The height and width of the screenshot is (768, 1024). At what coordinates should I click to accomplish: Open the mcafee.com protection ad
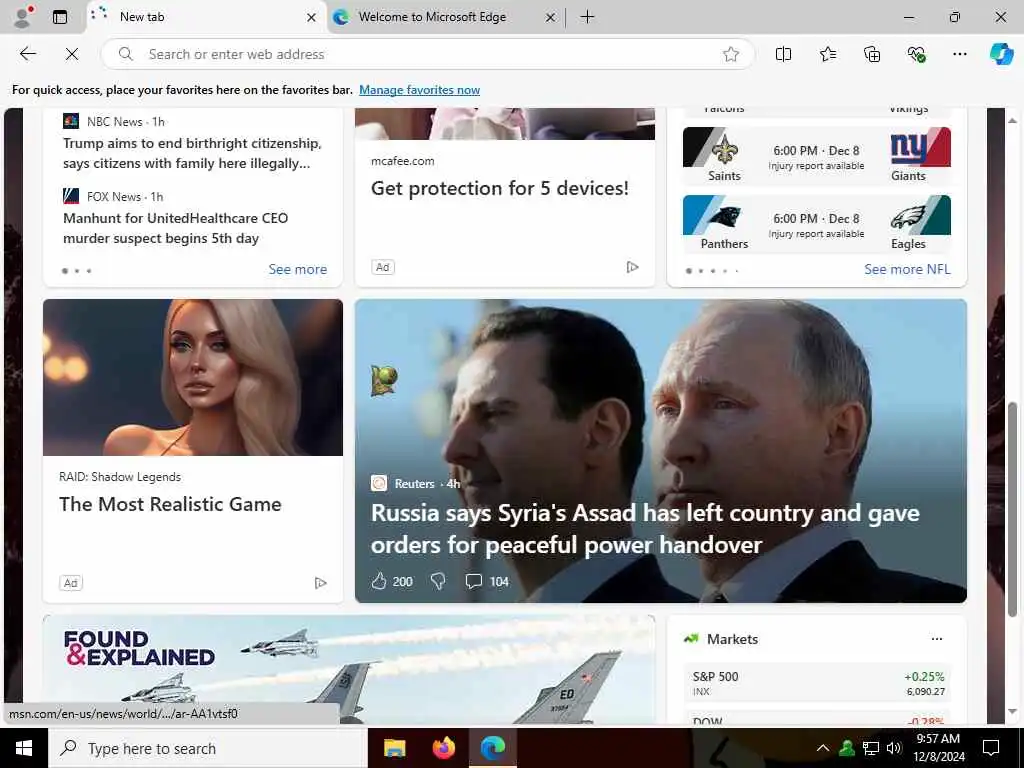click(x=500, y=188)
